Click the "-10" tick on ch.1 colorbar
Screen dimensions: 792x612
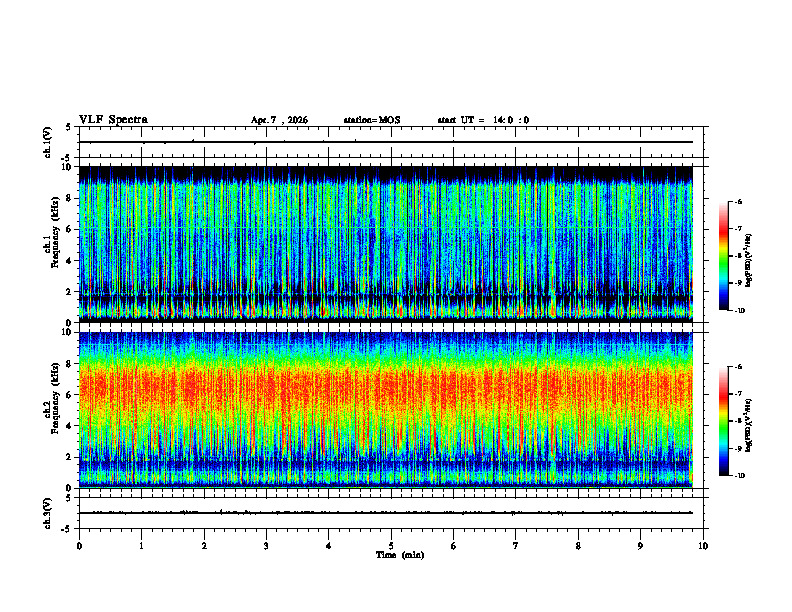[x=739, y=310]
